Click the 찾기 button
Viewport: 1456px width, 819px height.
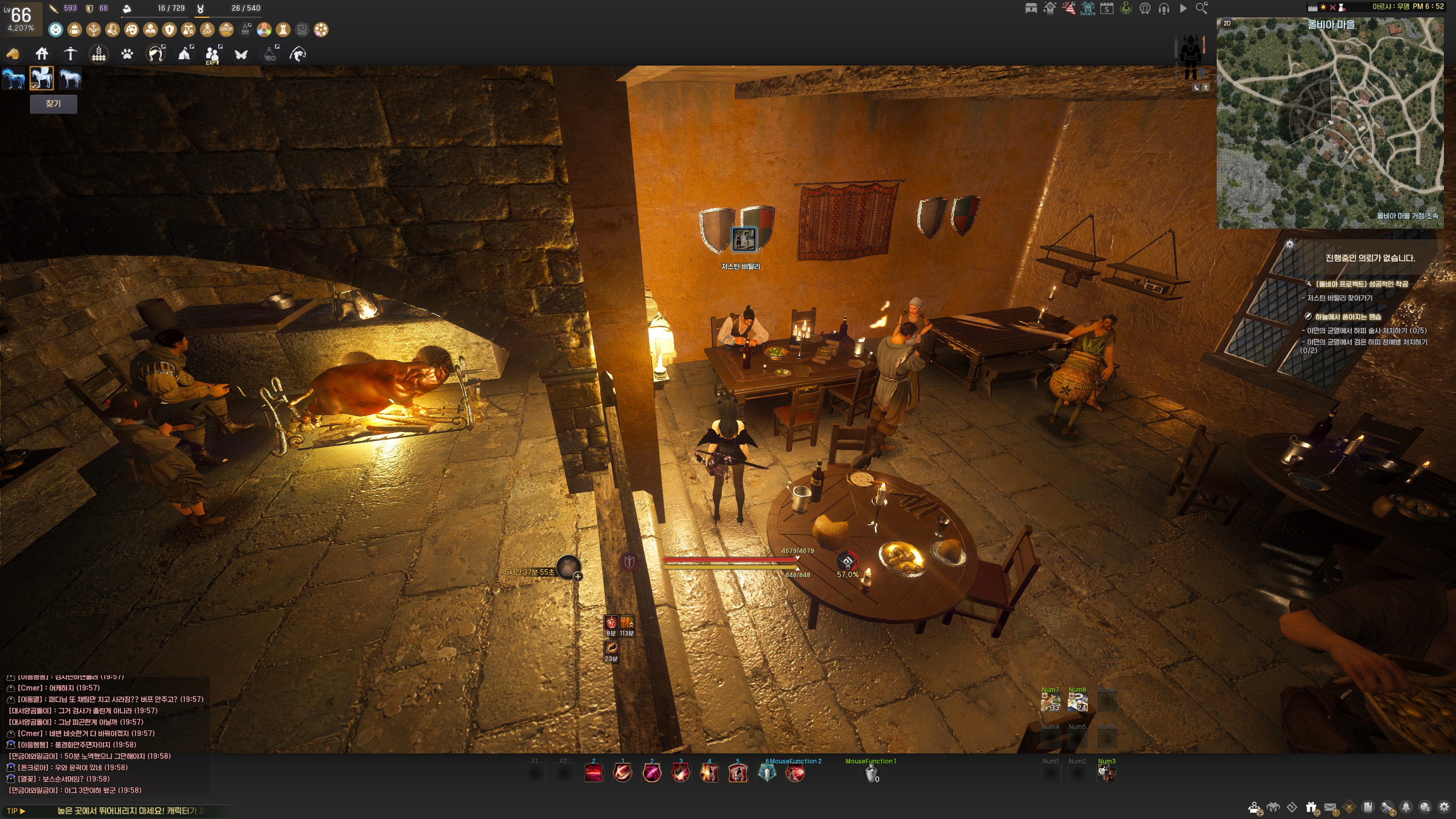coord(53,104)
